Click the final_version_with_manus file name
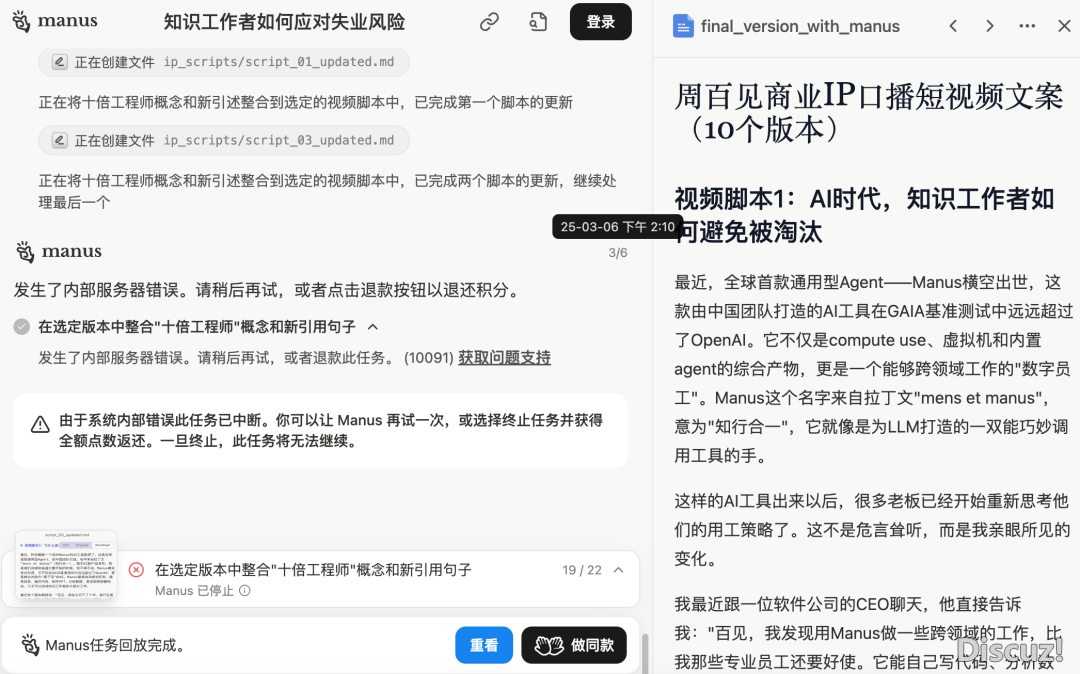This screenshot has height=674, width=1080. [x=800, y=26]
